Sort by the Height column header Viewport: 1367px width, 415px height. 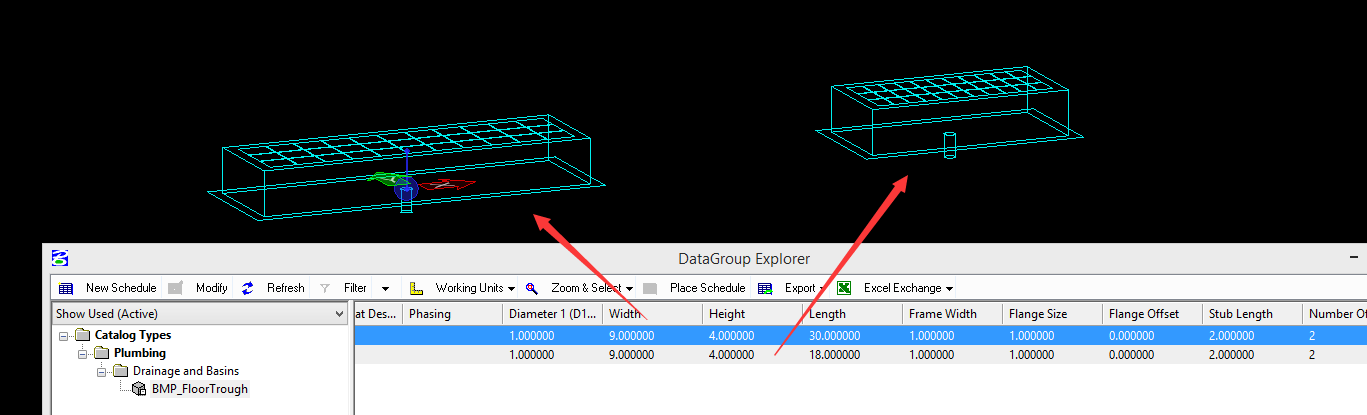click(x=752, y=314)
